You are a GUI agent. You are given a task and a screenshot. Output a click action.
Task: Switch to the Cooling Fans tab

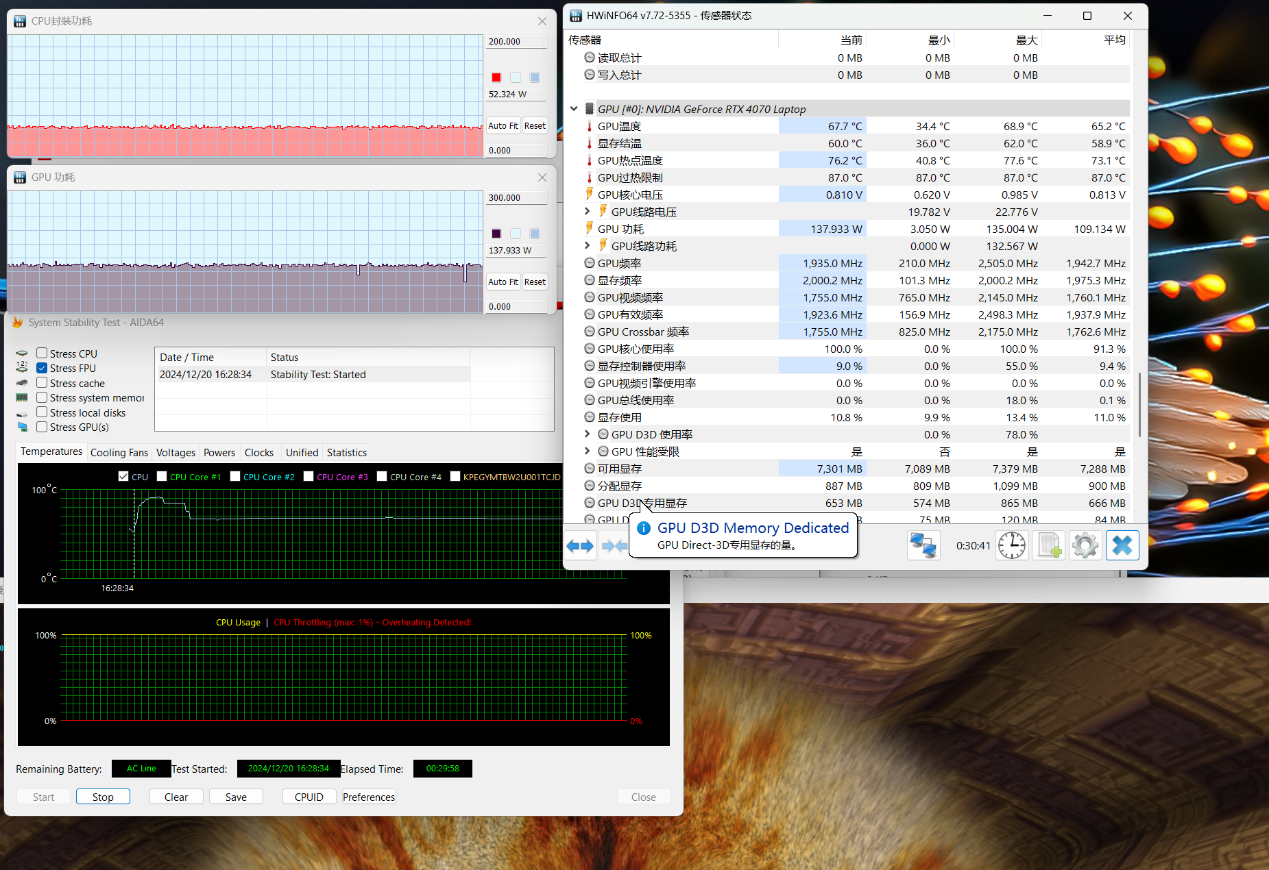tap(119, 453)
